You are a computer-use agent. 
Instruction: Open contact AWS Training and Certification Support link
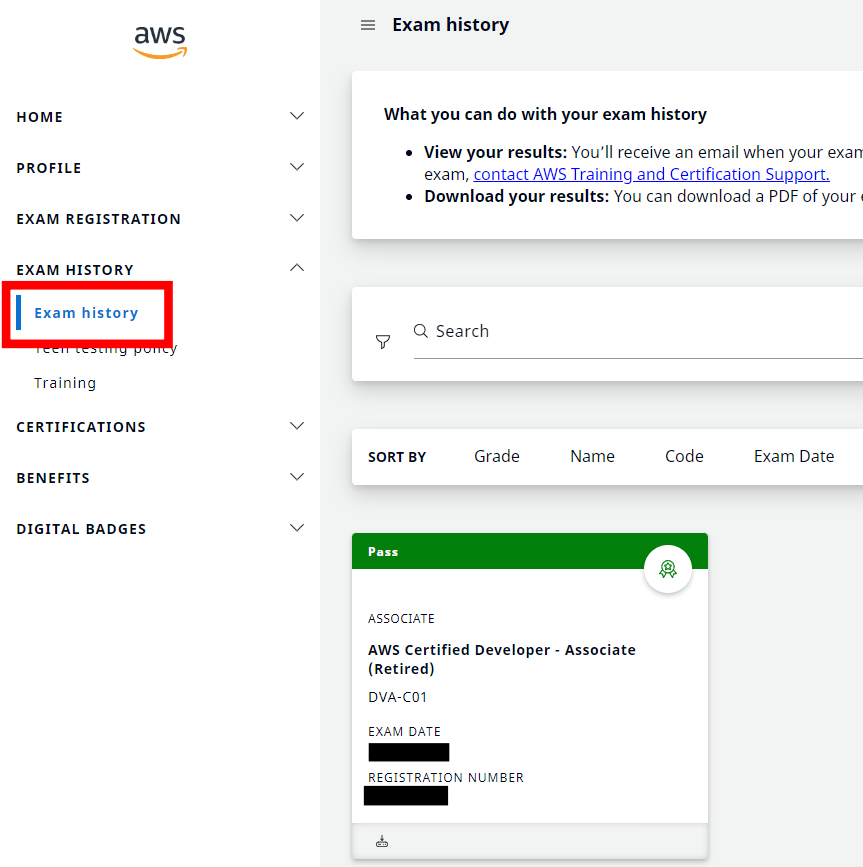click(651, 174)
